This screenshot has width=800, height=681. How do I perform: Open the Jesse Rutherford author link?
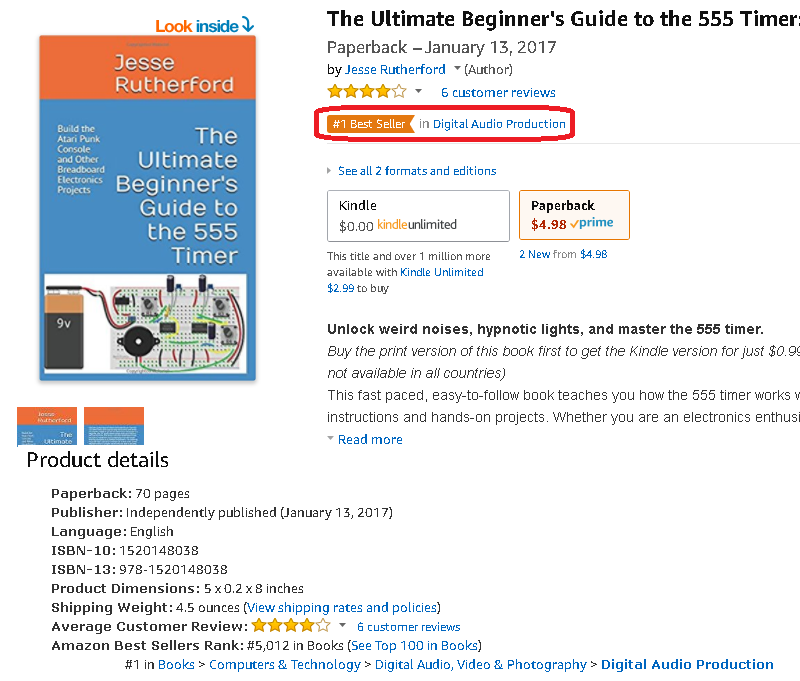tap(395, 69)
